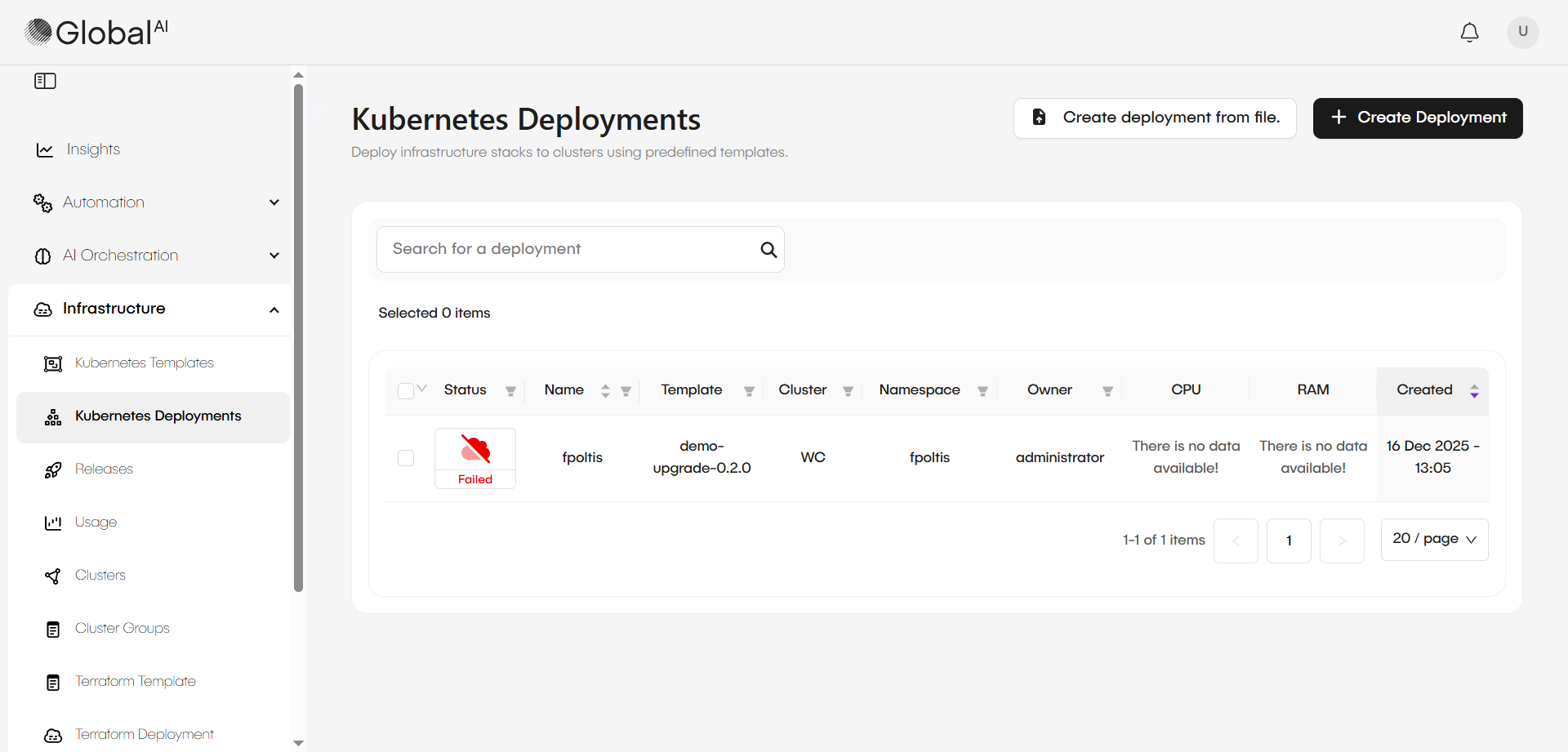1568x752 pixels.
Task: Click Create deployment from file button
Action: coord(1154,118)
